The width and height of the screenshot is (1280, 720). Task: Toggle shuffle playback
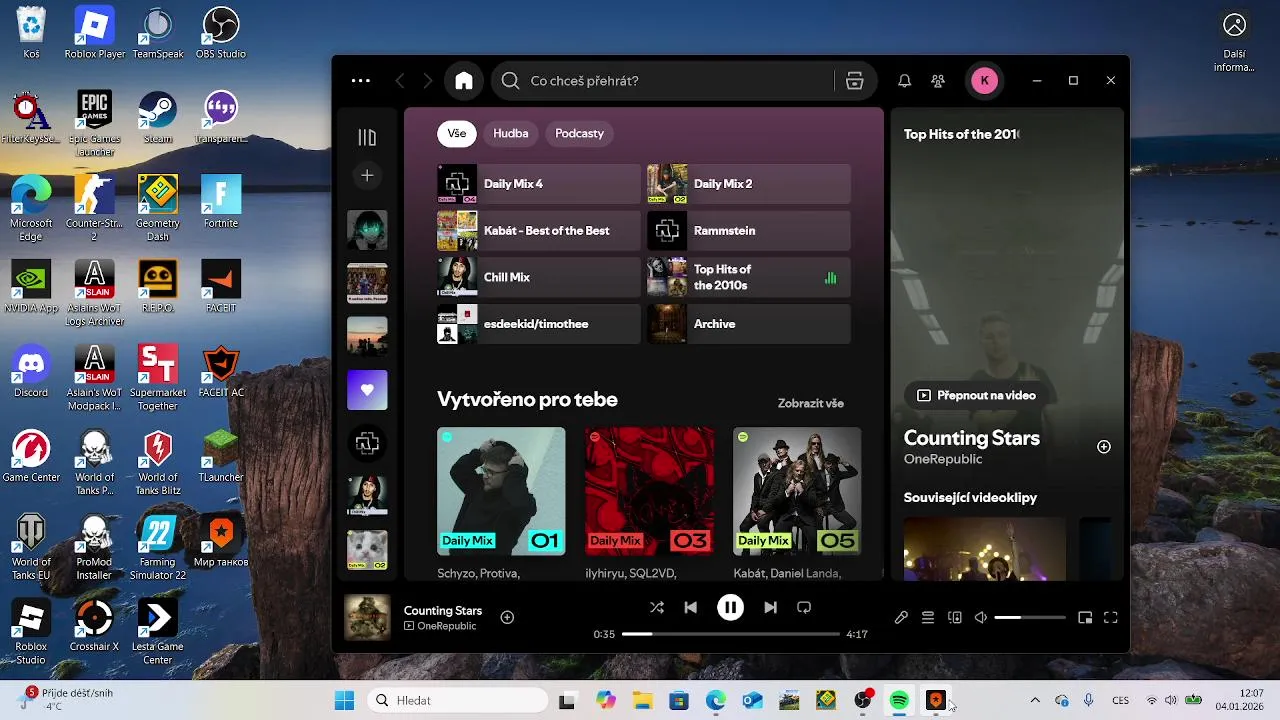(656, 607)
